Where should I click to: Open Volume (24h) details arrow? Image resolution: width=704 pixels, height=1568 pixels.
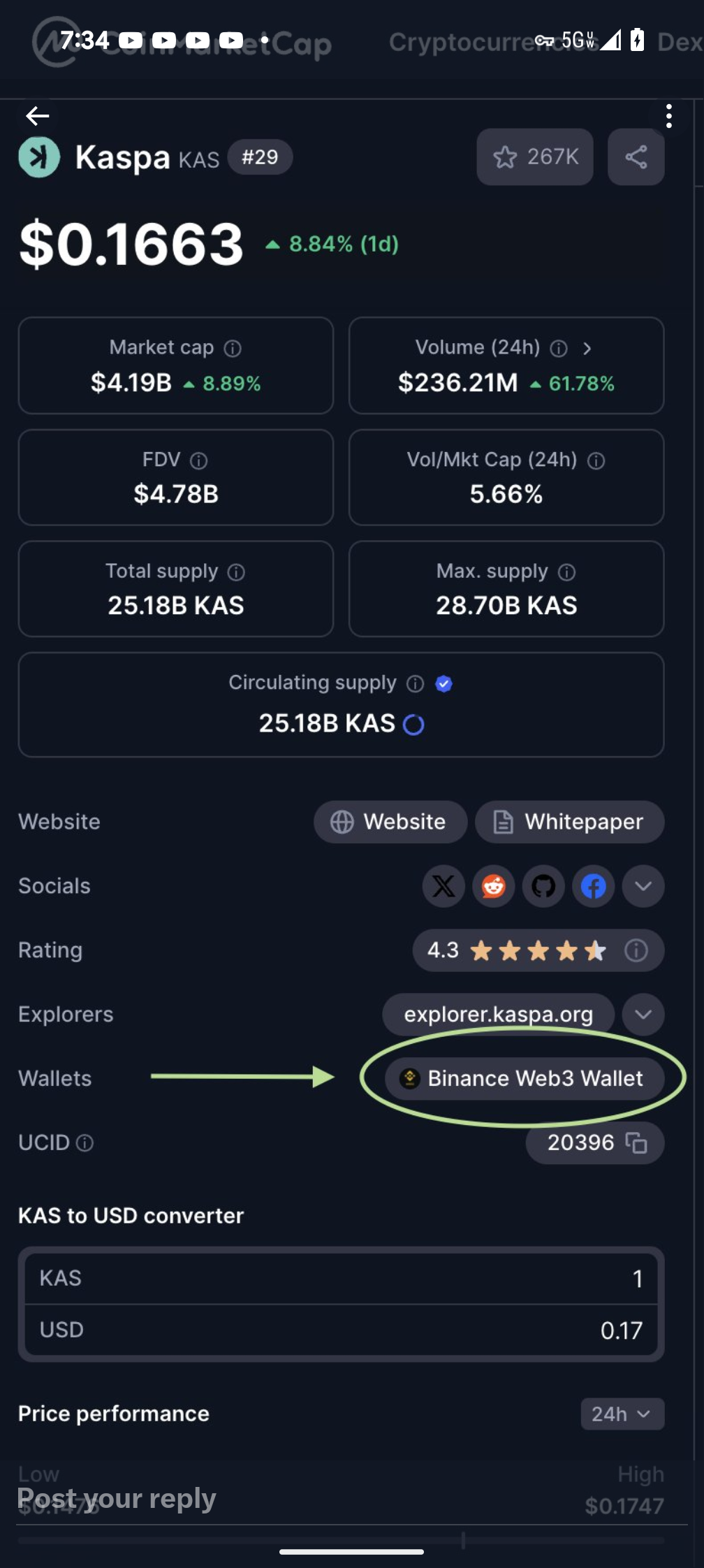[x=587, y=348]
